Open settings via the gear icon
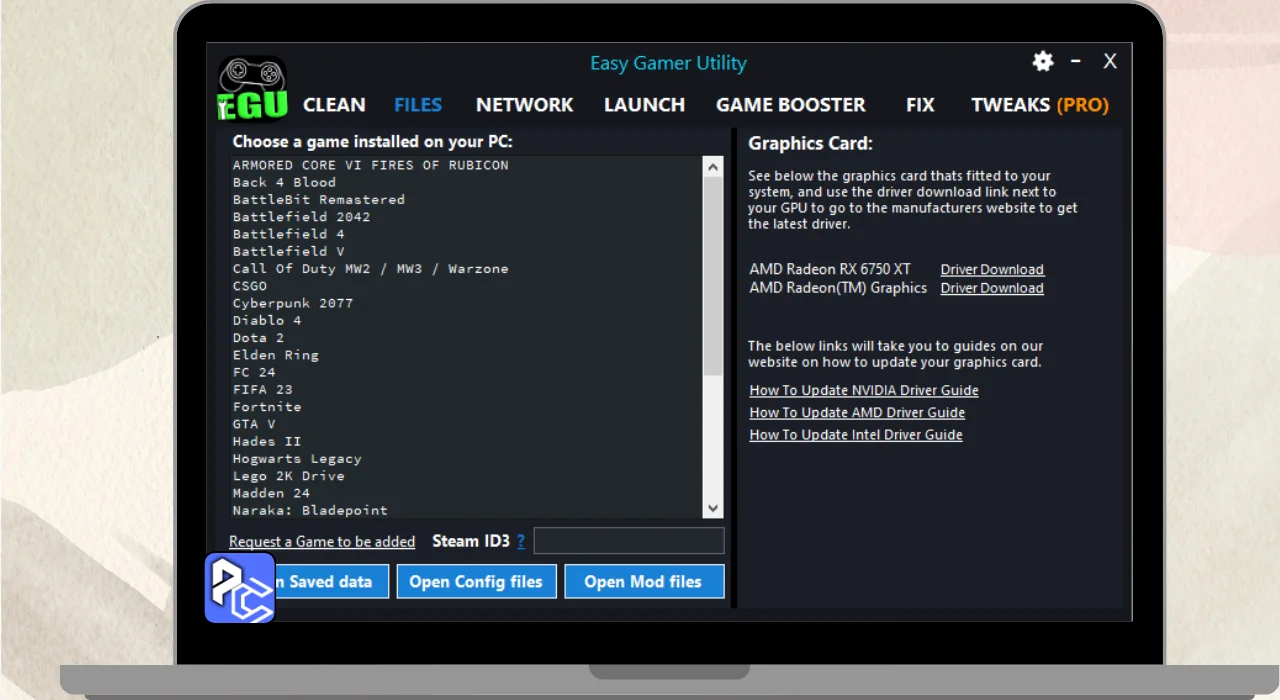The height and width of the screenshot is (700, 1280). [1043, 62]
